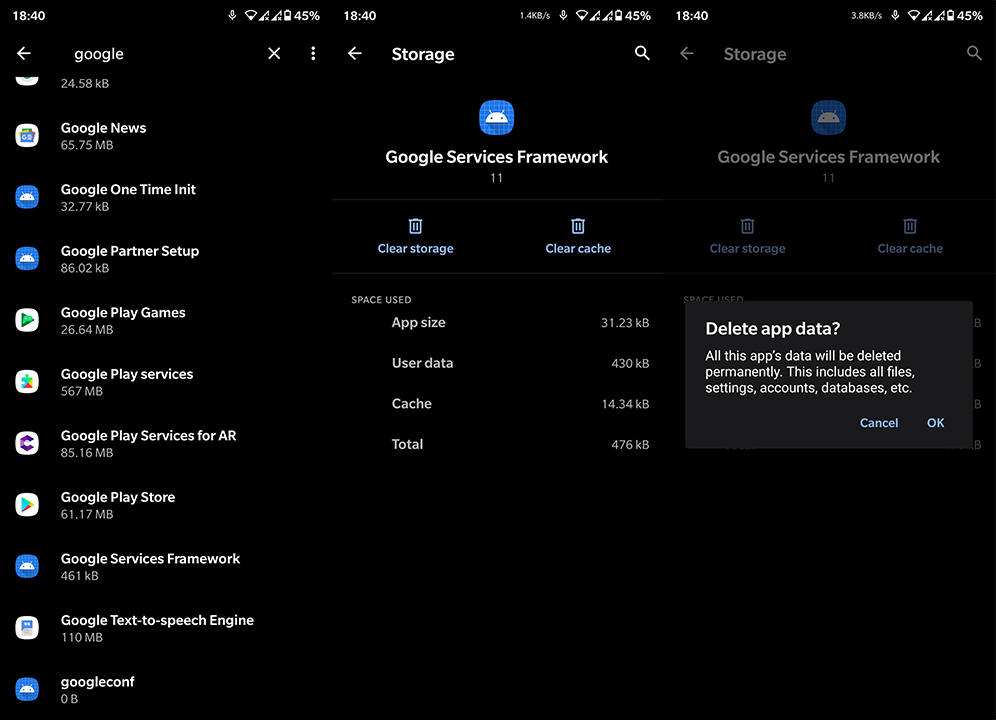The image size is (996, 720).
Task: Open Google Text-to-speech Engine icon
Action: point(27,628)
